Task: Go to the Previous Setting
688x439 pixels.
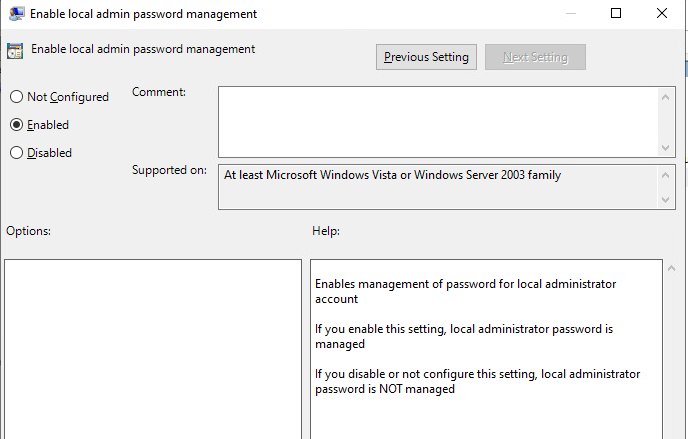Action: 426,57
